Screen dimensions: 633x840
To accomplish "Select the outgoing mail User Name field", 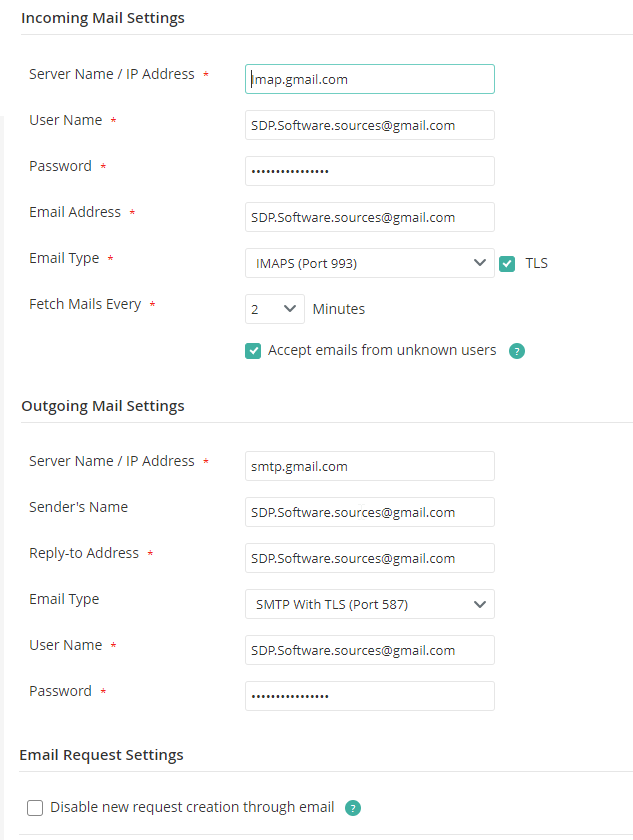I will [x=369, y=650].
